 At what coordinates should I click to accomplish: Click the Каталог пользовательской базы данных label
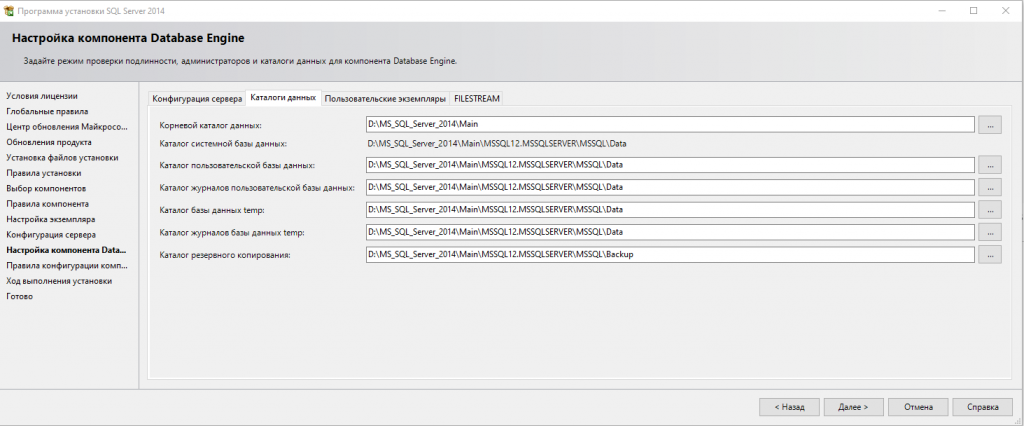[238, 165]
